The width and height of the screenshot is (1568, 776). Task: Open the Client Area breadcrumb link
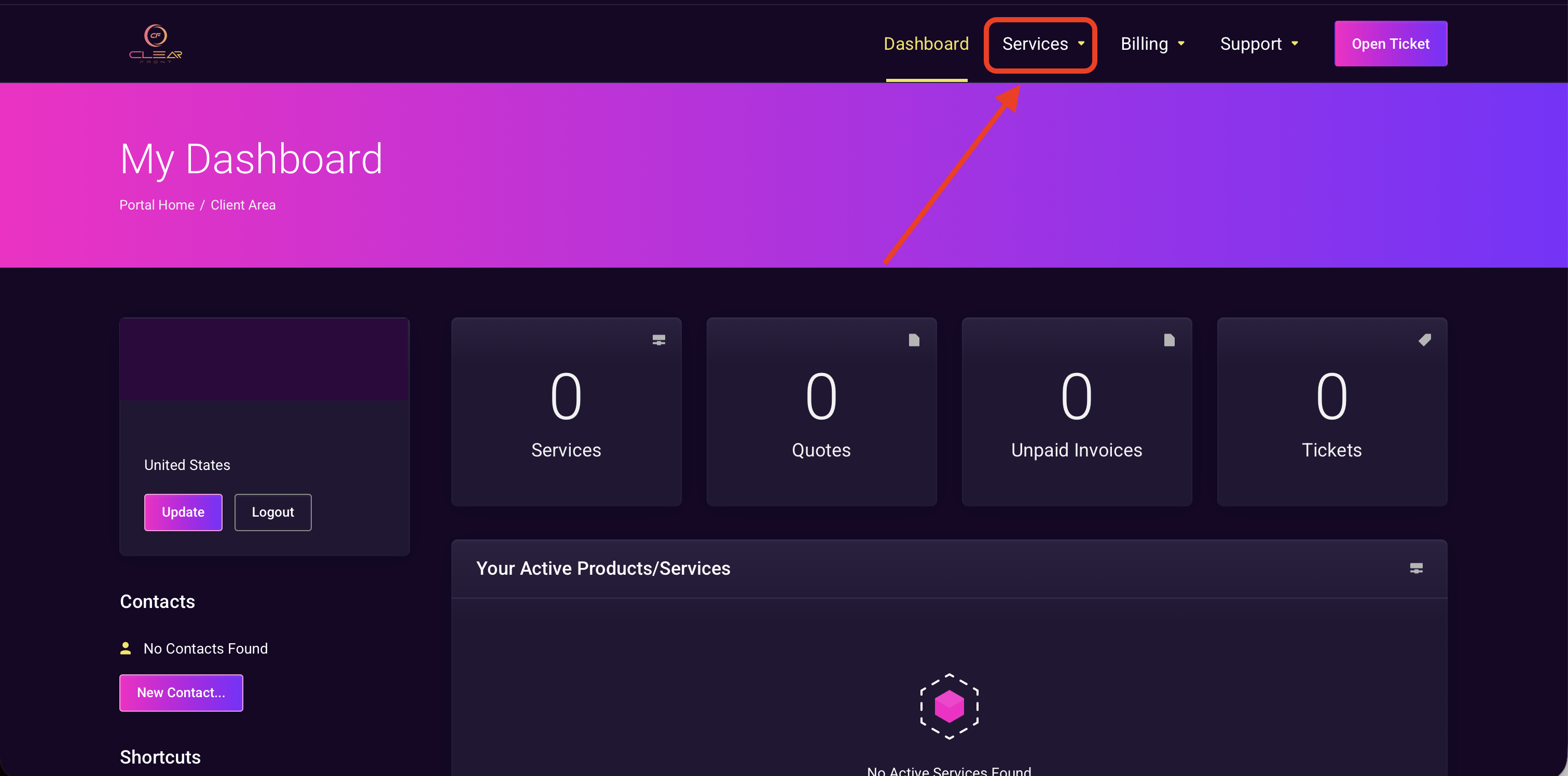(x=243, y=205)
